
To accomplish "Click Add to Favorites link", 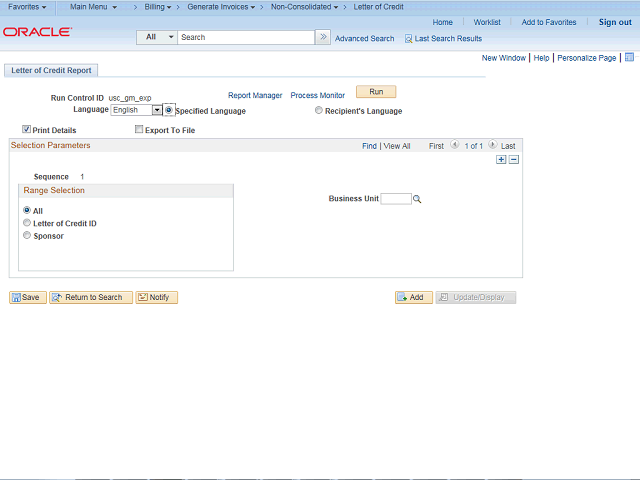I will point(549,22).
